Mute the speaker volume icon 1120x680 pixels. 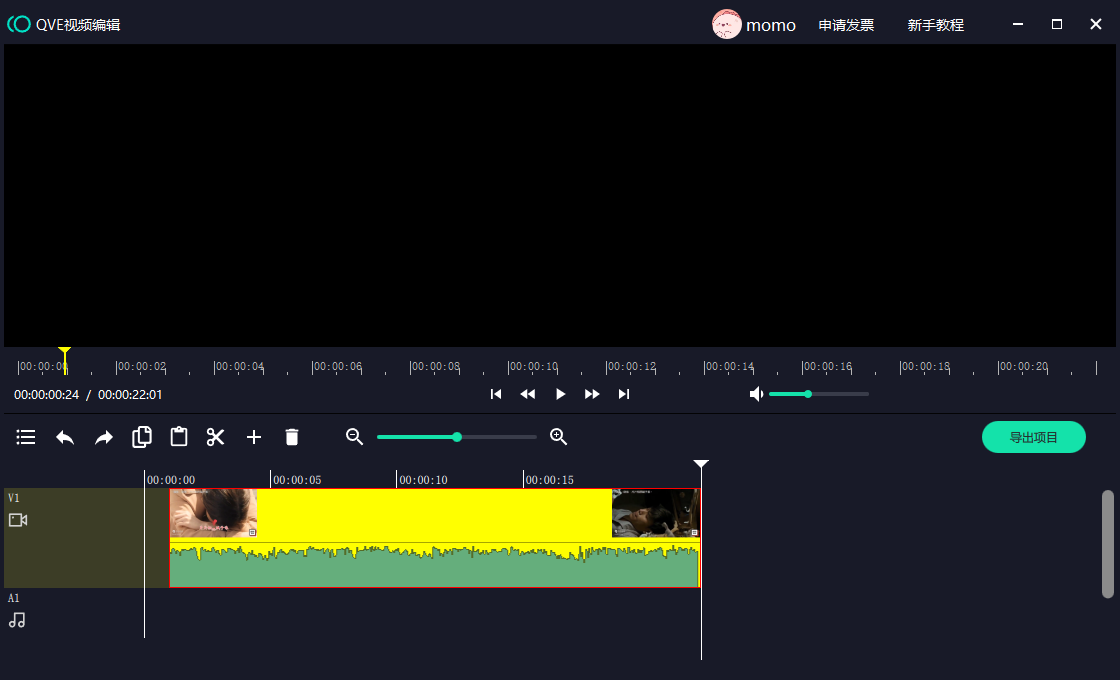point(756,394)
